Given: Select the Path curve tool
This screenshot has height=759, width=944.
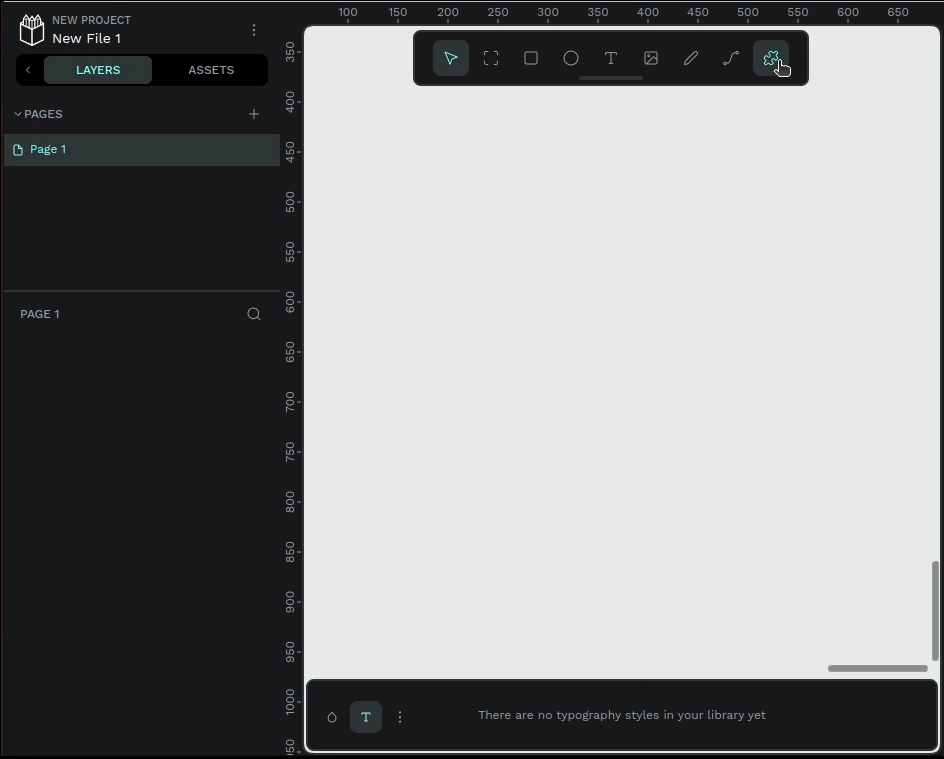Looking at the screenshot, I should (731, 58).
